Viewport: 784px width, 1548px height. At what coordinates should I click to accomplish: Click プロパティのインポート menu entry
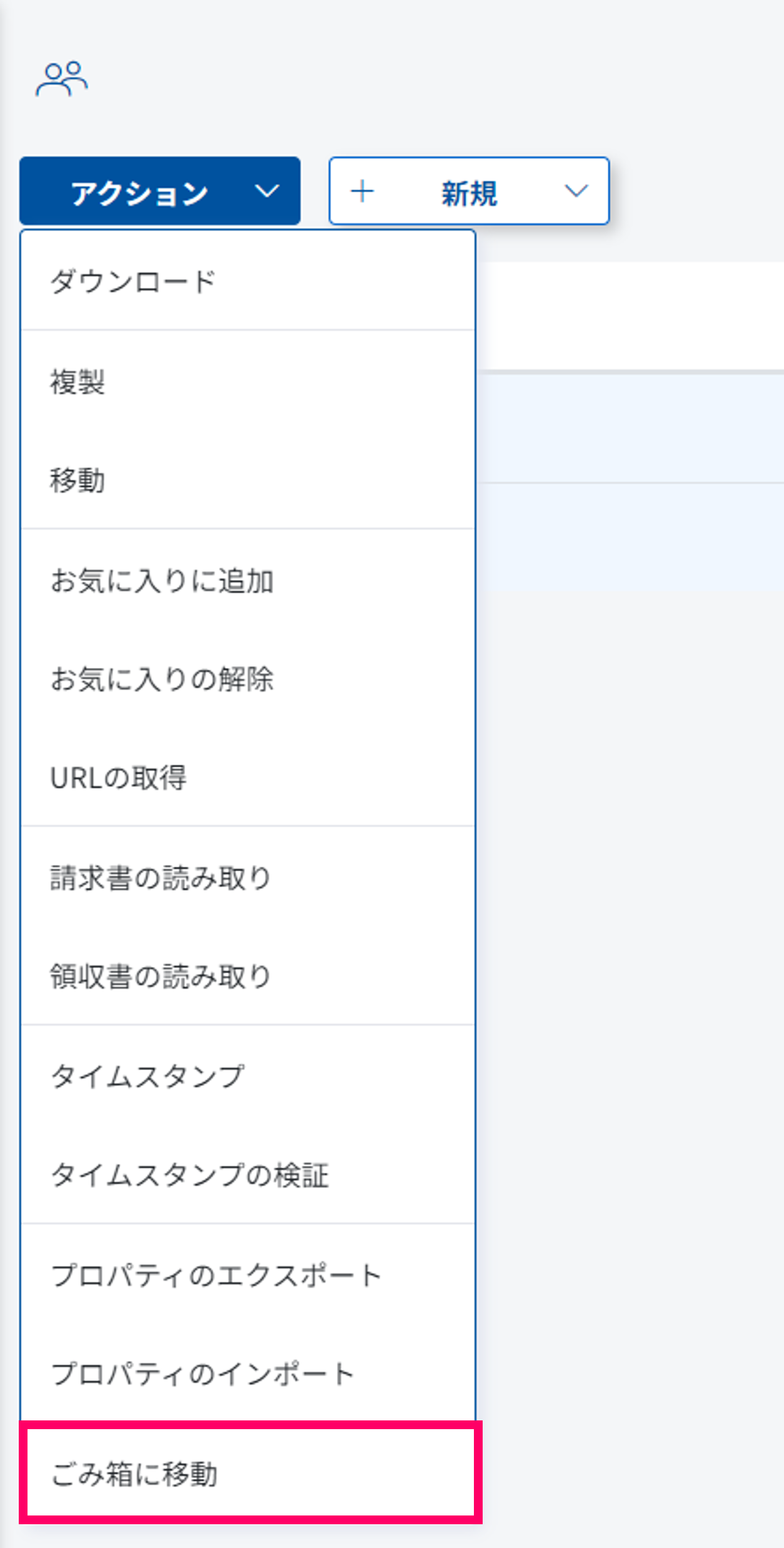click(x=203, y=1374)
